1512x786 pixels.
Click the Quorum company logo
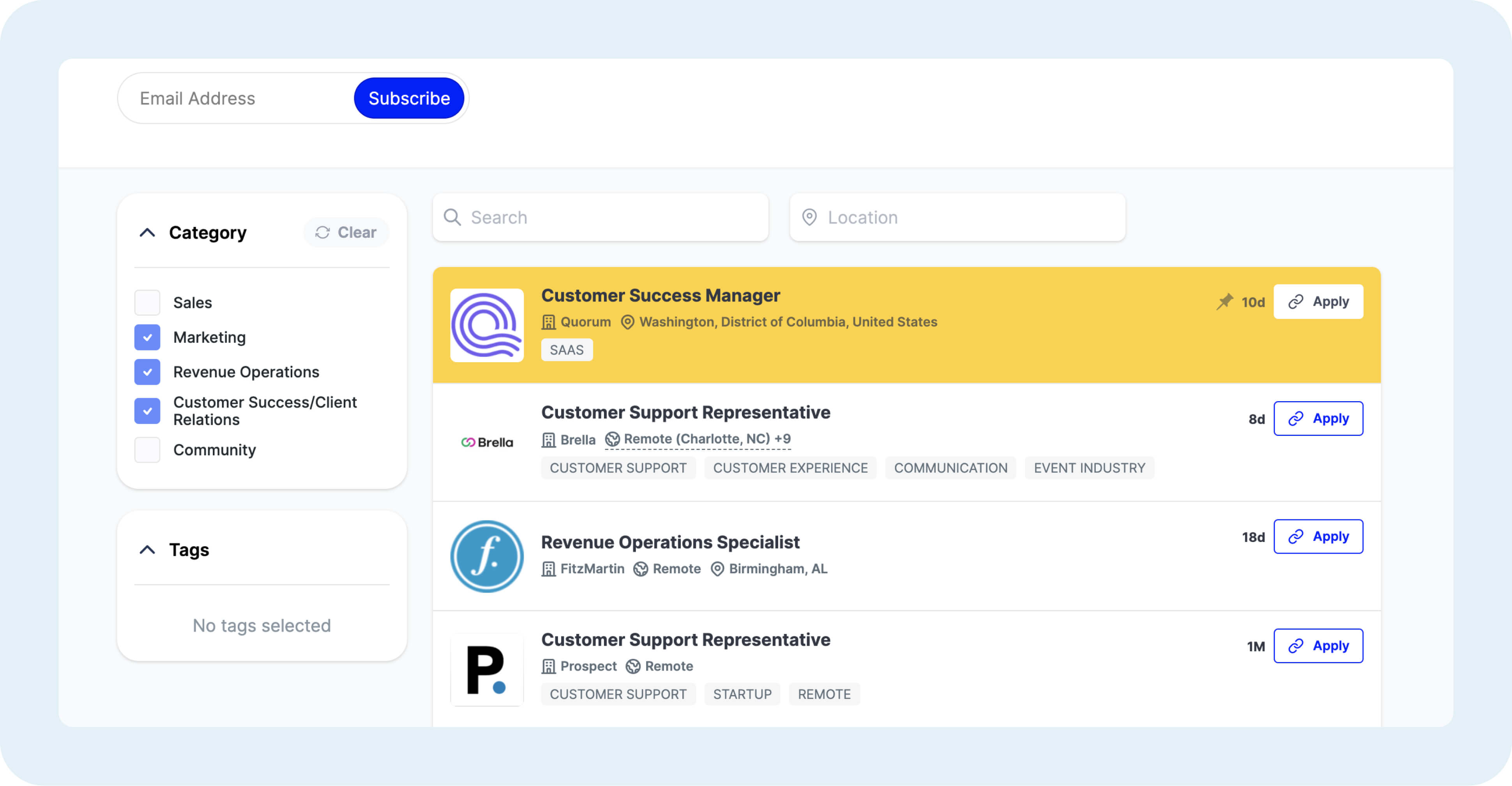click(487, 325)
